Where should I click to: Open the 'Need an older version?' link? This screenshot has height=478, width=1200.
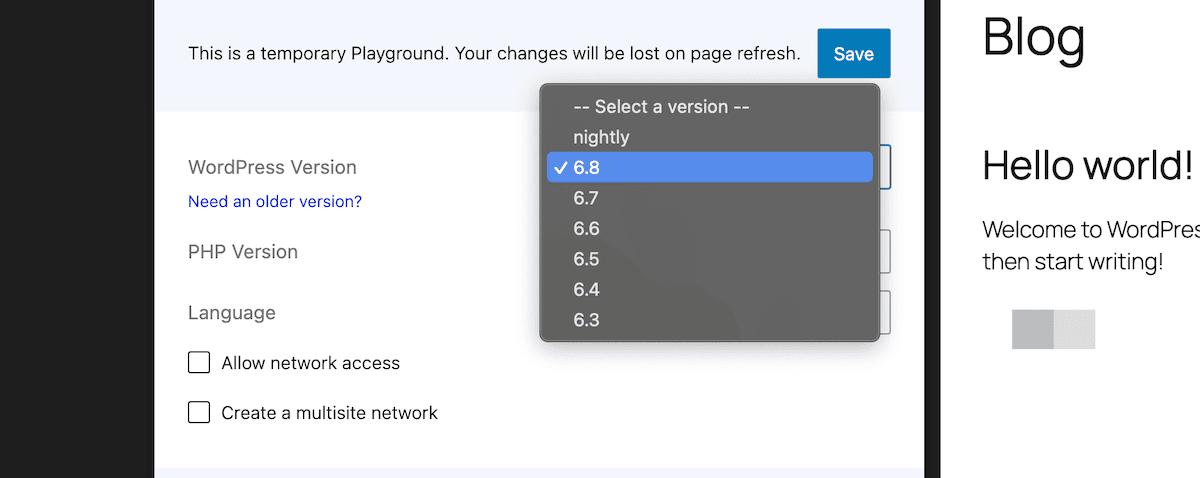coord(275,201)
